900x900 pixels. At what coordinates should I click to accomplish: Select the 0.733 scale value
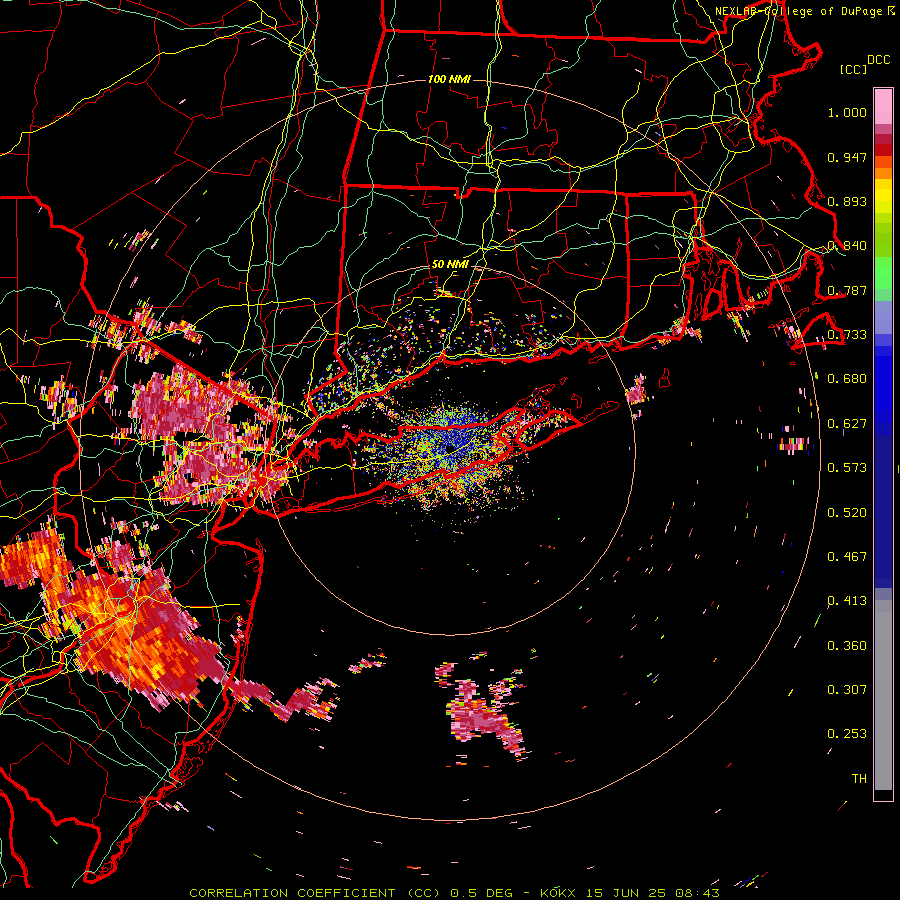847,335
